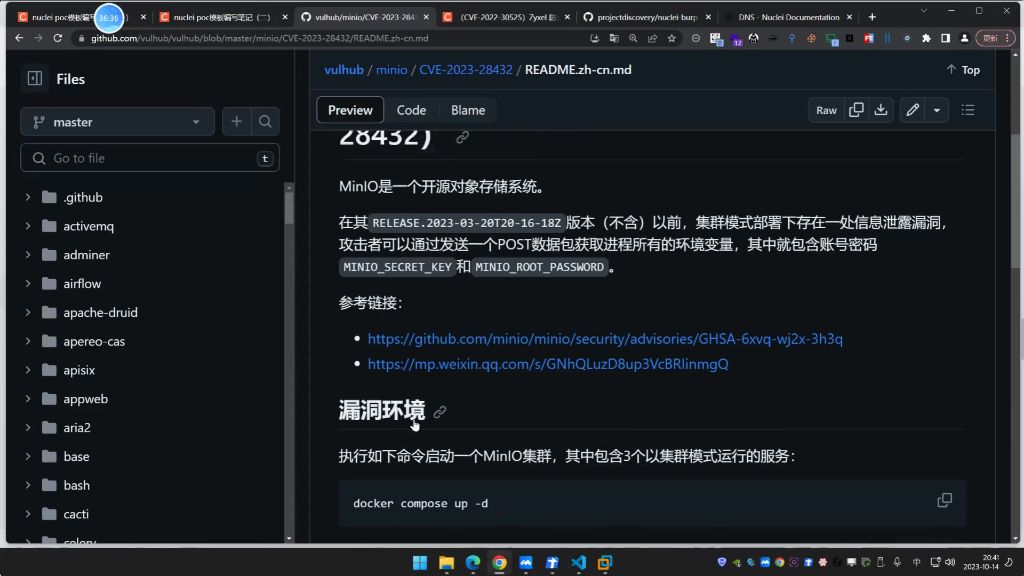1024x576 pixels.
Task: Open CVE-2023-28432 breadcrumb link
Action: 466,70
